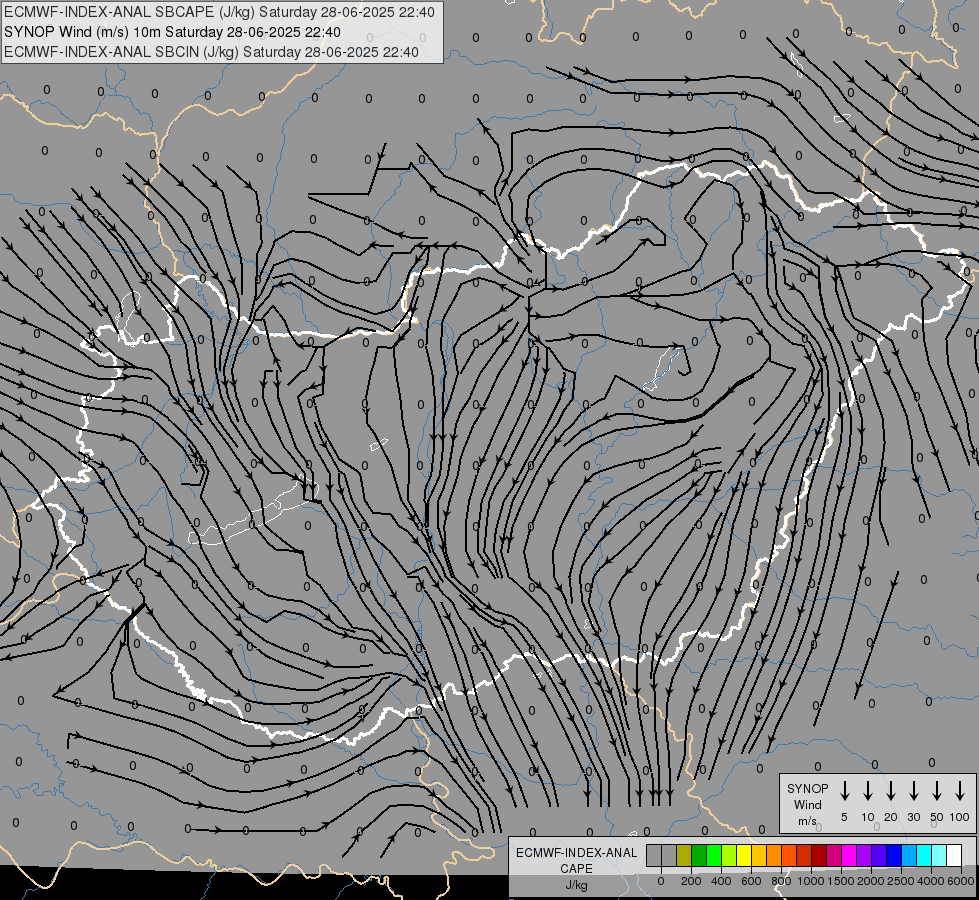
Task: Click the 50 m/s wind arrow in legend
Action: pyautogui.click(x=937, y=791)
